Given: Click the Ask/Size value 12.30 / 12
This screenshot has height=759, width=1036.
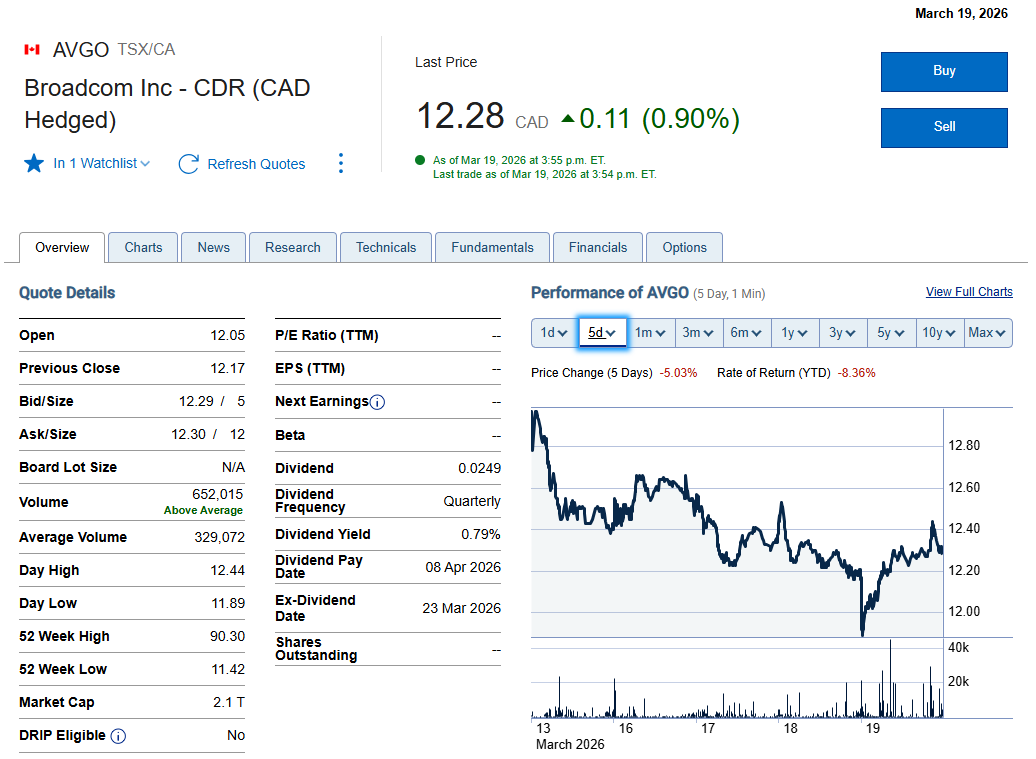Looking at the screenshot, I should coord(208,435).
